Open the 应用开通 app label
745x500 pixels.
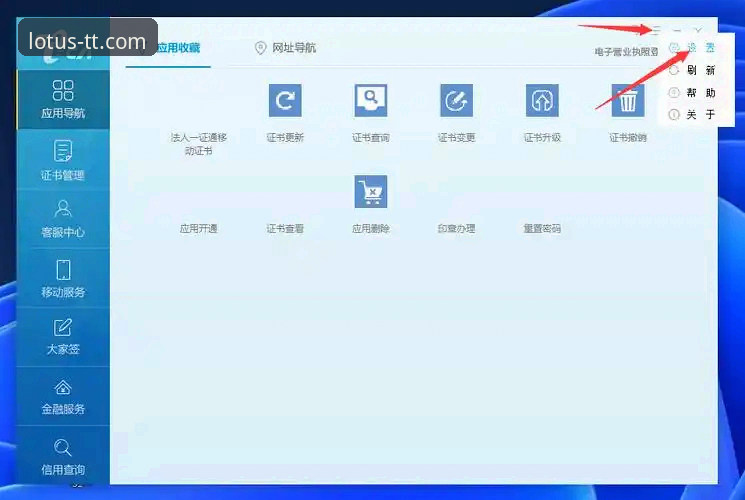point(199,229)
